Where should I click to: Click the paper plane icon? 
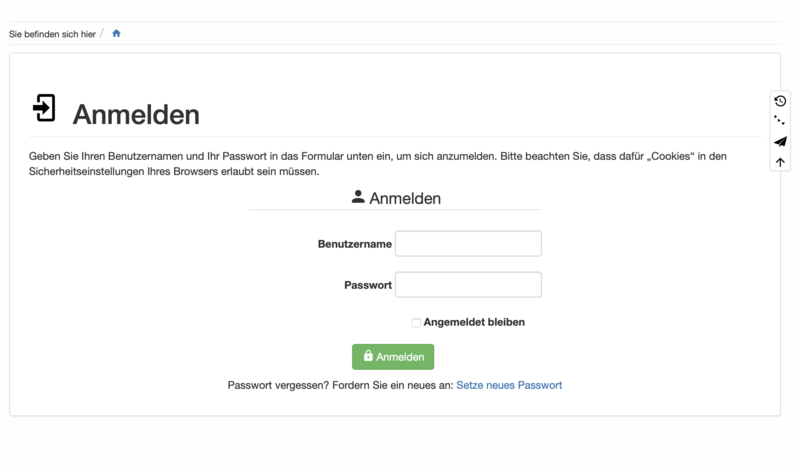(780, 142)
